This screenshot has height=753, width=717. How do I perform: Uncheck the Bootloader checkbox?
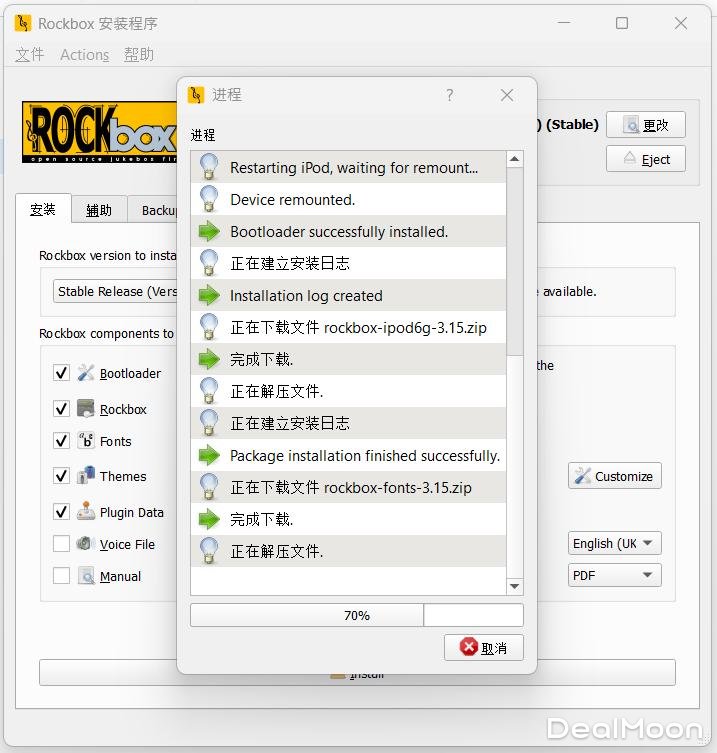pos(61,373)
